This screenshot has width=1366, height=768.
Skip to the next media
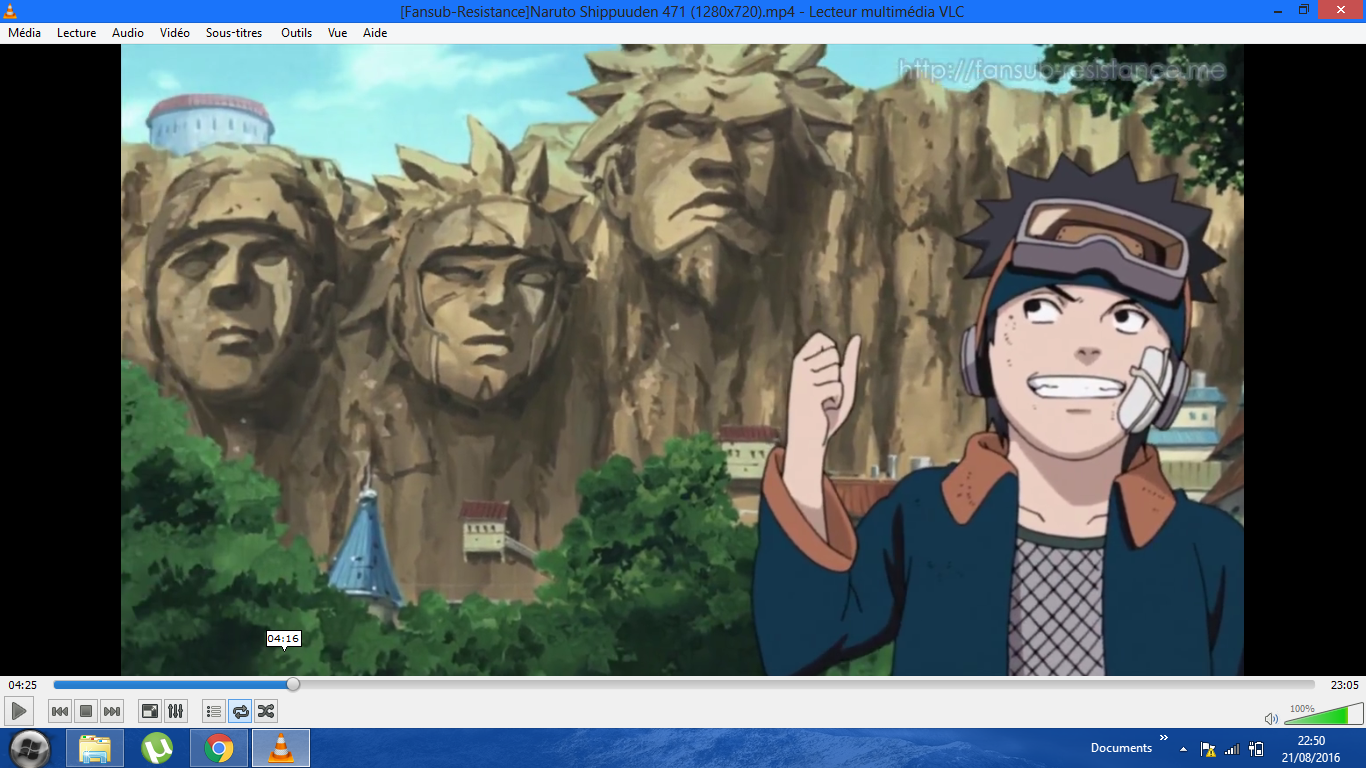tap(112, 711)
